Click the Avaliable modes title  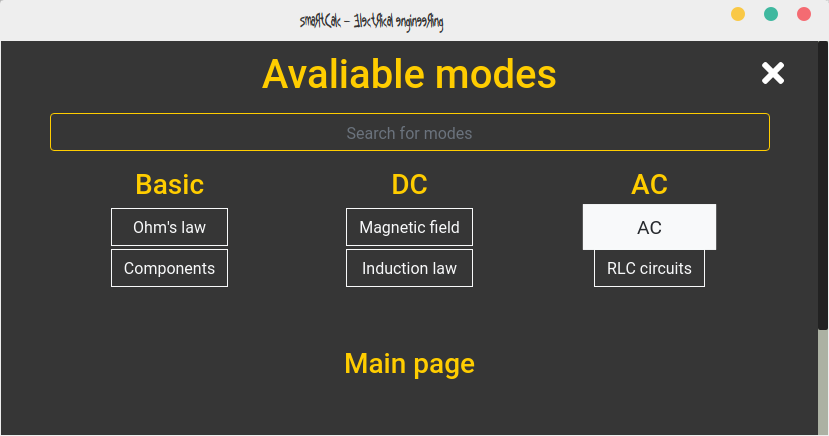(x=409, y=74)
